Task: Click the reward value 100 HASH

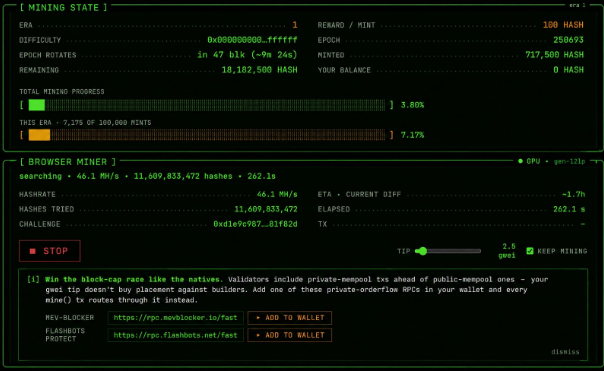Action: [563, 25]
